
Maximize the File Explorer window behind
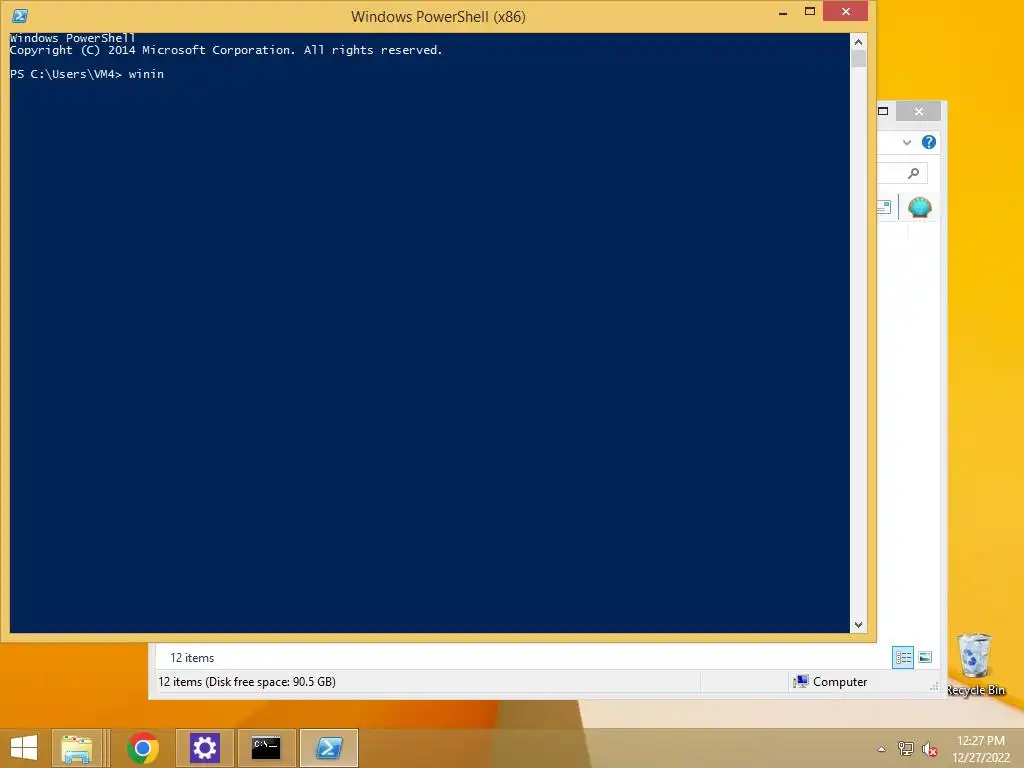pos(883,111)
